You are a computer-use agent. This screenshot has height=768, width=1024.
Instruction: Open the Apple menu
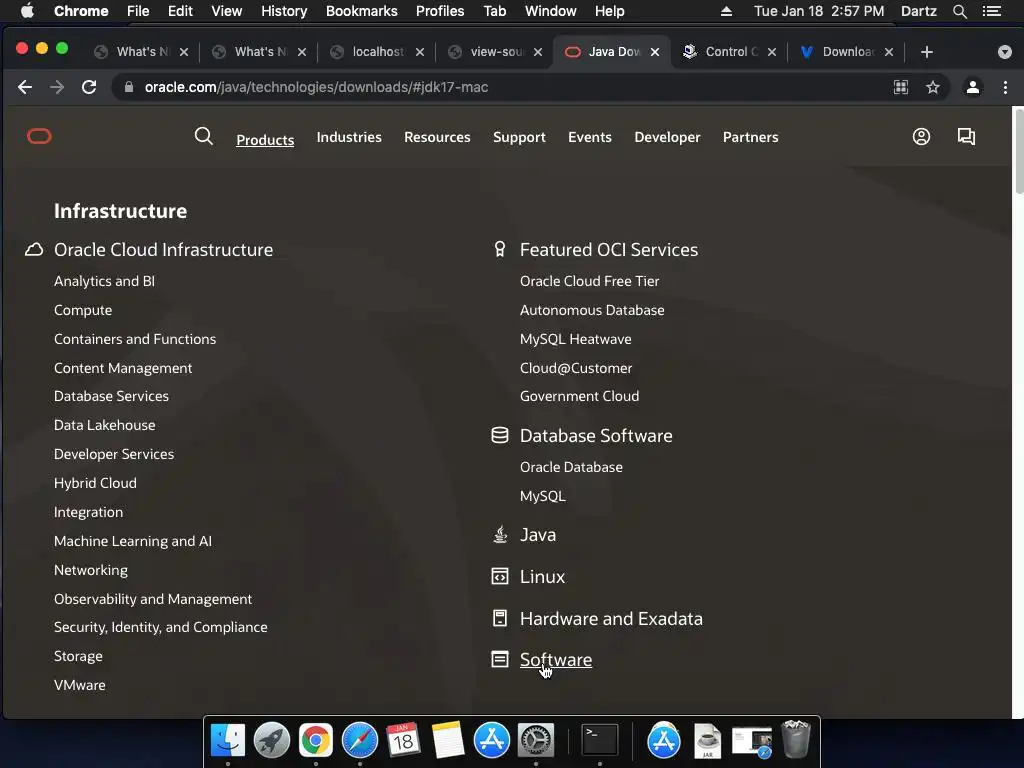27,11
